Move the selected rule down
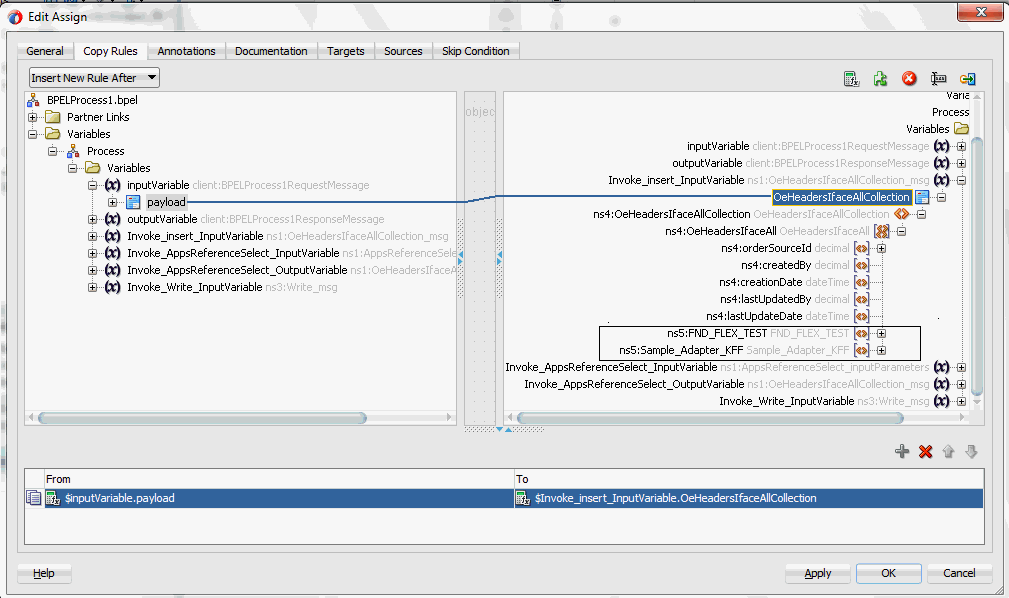The height and width of the screenshot is (598, 1009). [x=971, y=451]
